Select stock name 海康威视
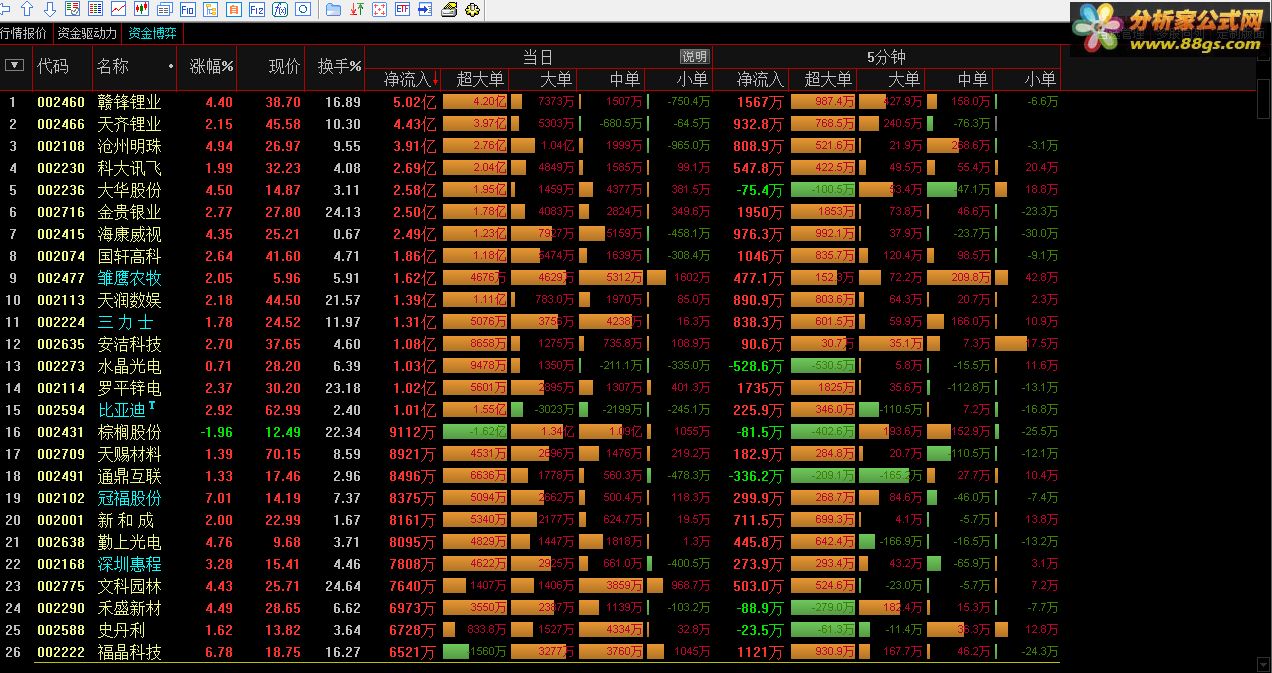 coord(129,234)
